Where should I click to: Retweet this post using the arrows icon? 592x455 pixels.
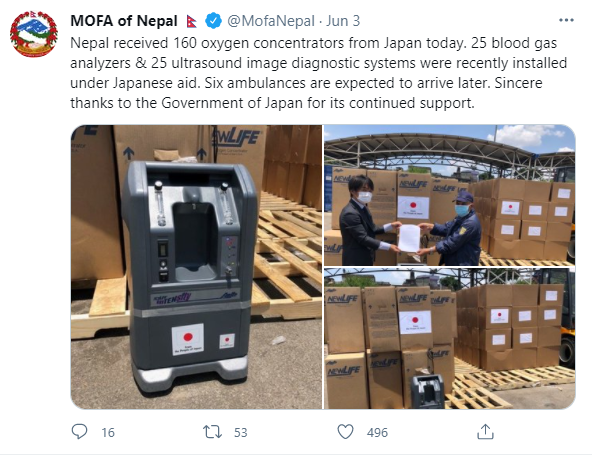coord(212,432)
